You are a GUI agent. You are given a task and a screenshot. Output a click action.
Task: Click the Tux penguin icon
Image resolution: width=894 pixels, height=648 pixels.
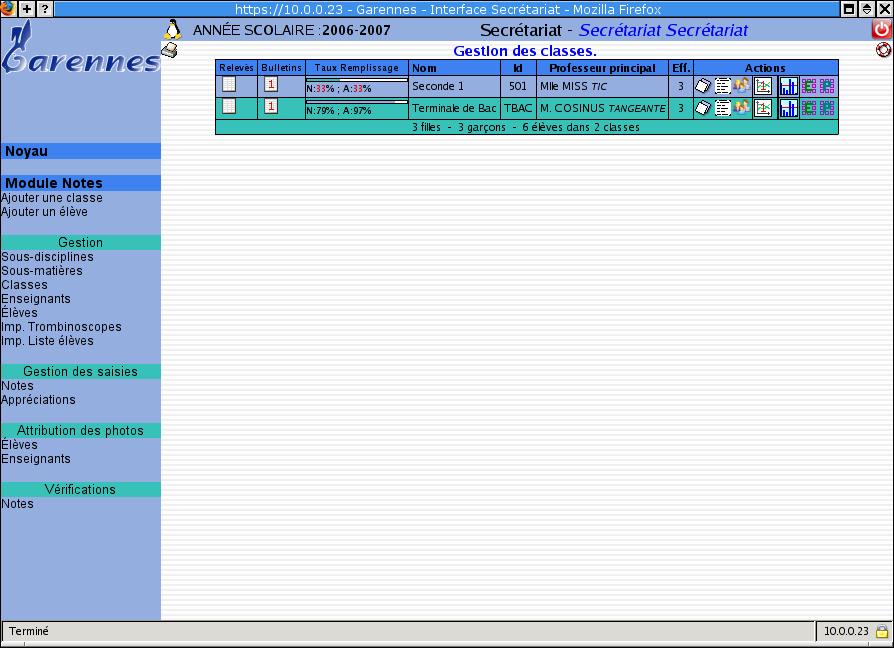pos(172,29)
